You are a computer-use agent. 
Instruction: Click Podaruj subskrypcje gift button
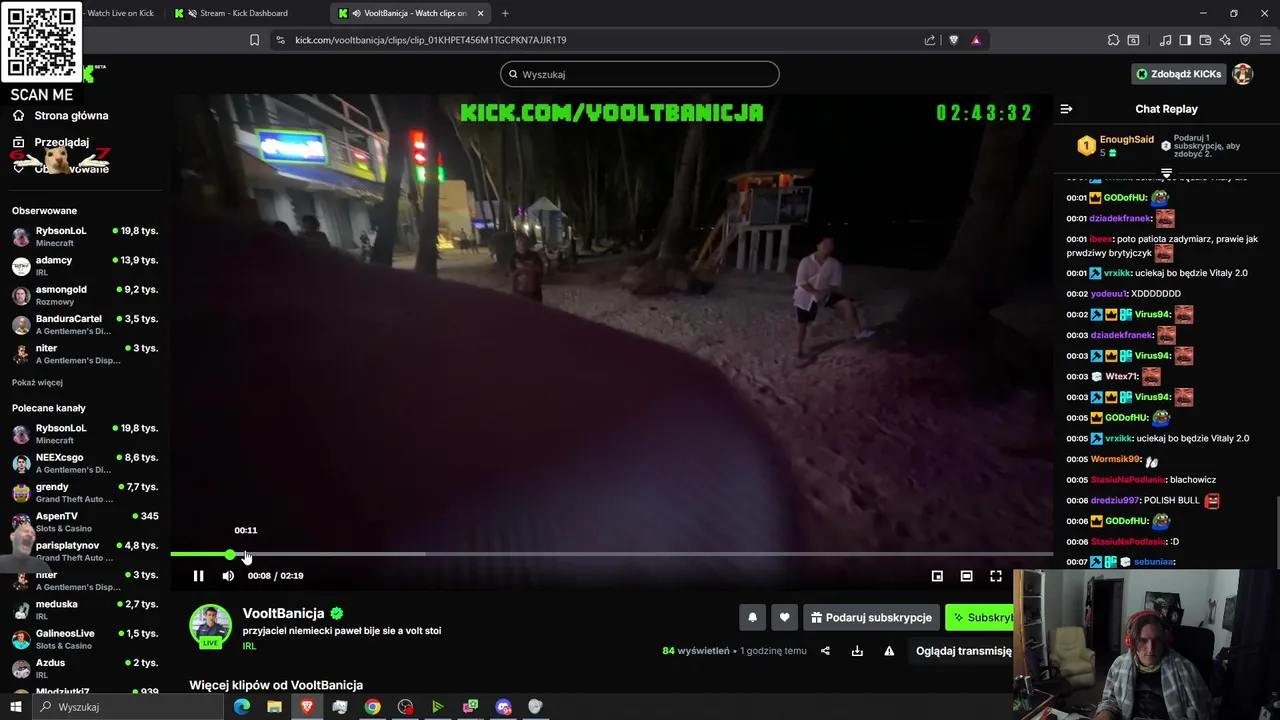pos(871,618)
